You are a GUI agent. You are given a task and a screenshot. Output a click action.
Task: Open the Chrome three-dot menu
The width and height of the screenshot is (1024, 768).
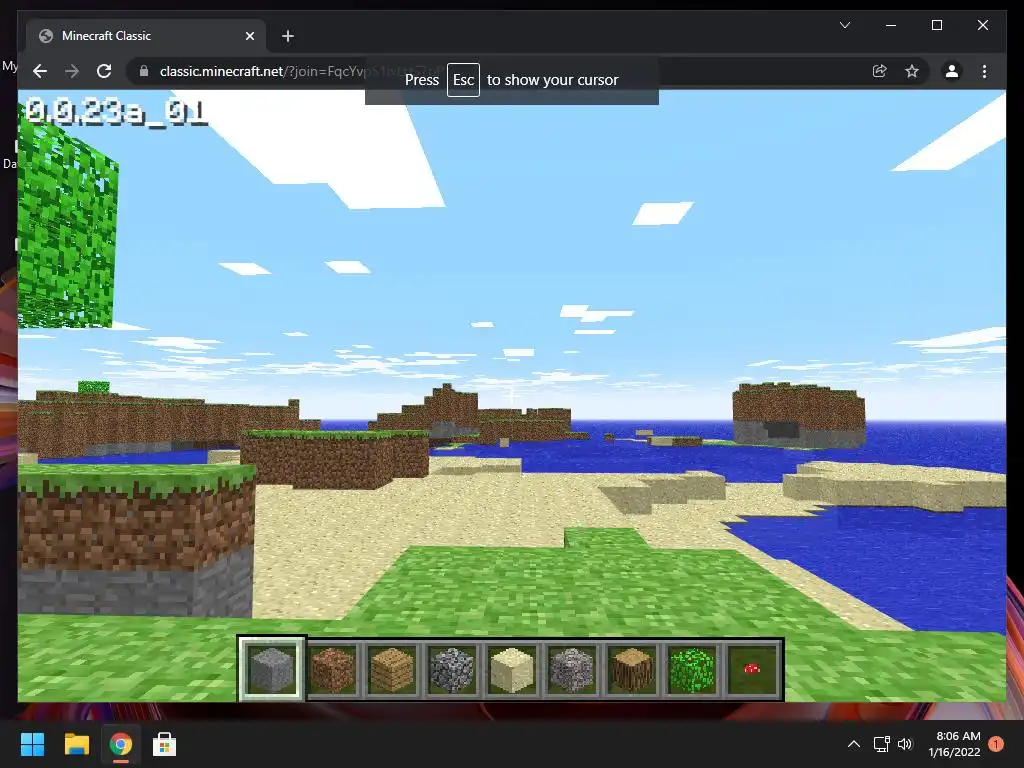[984, 71]
